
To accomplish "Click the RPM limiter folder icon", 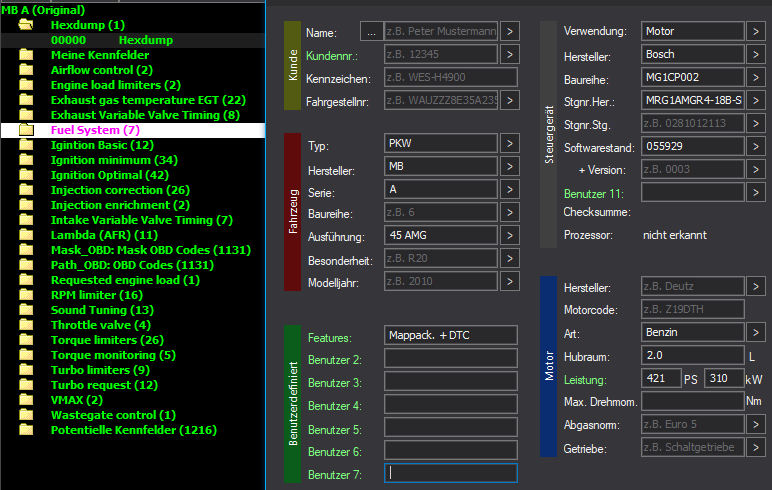I will point(26,295).
